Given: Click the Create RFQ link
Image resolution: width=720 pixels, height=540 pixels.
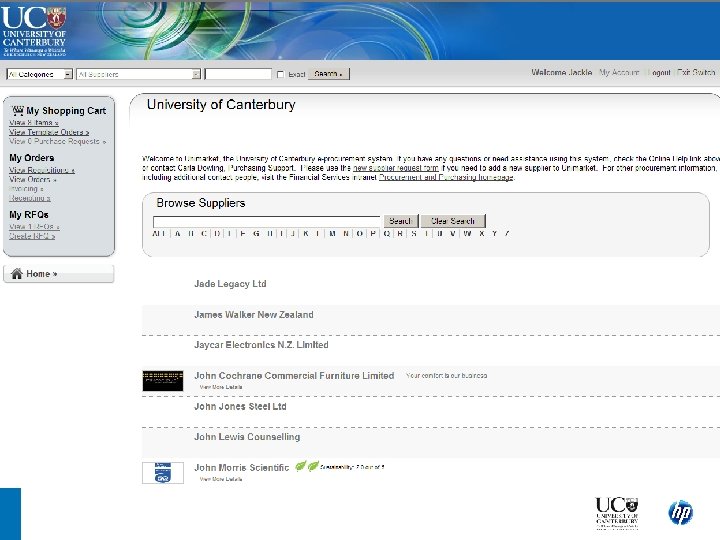Looking at the screenshot, I should (x=32, y=236).
